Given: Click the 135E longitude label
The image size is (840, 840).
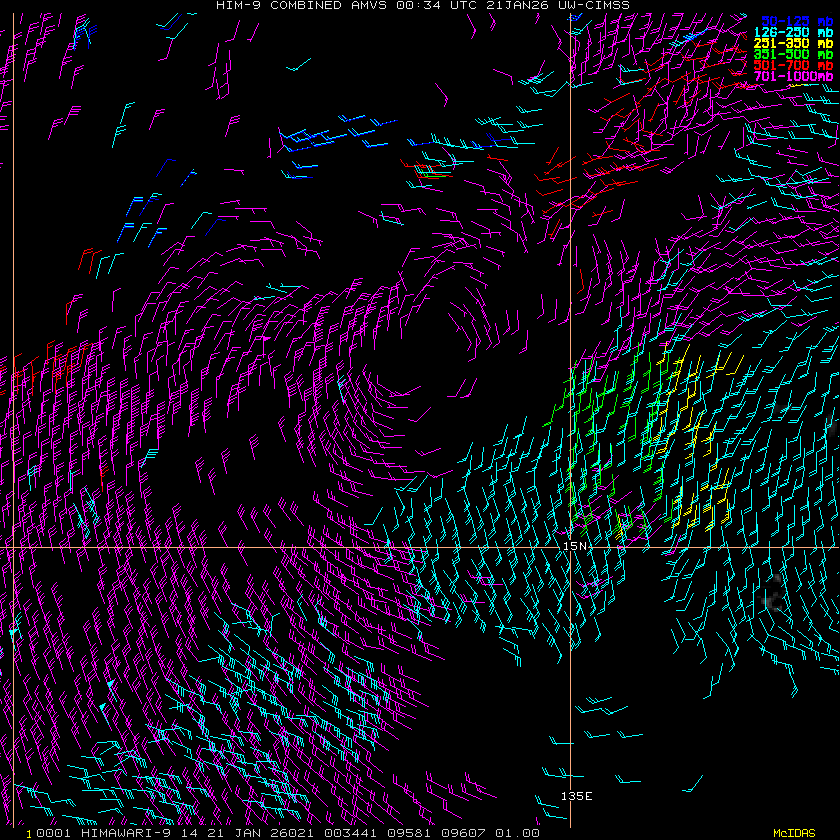Looking at the screenshot, I should tap(576, 796).
